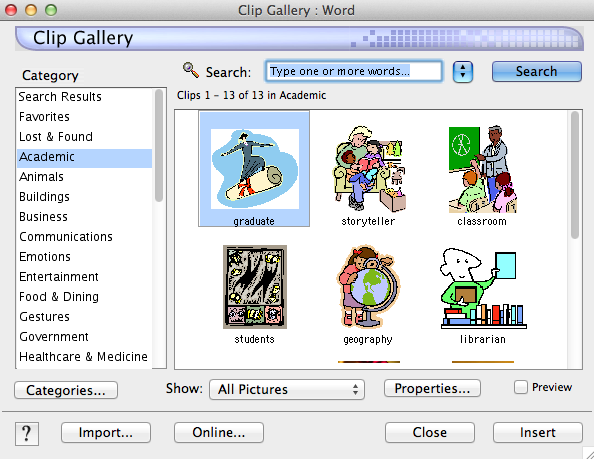The image size is (594, 459).
Task: Choose the Search Results category
Action: [84, 97]
